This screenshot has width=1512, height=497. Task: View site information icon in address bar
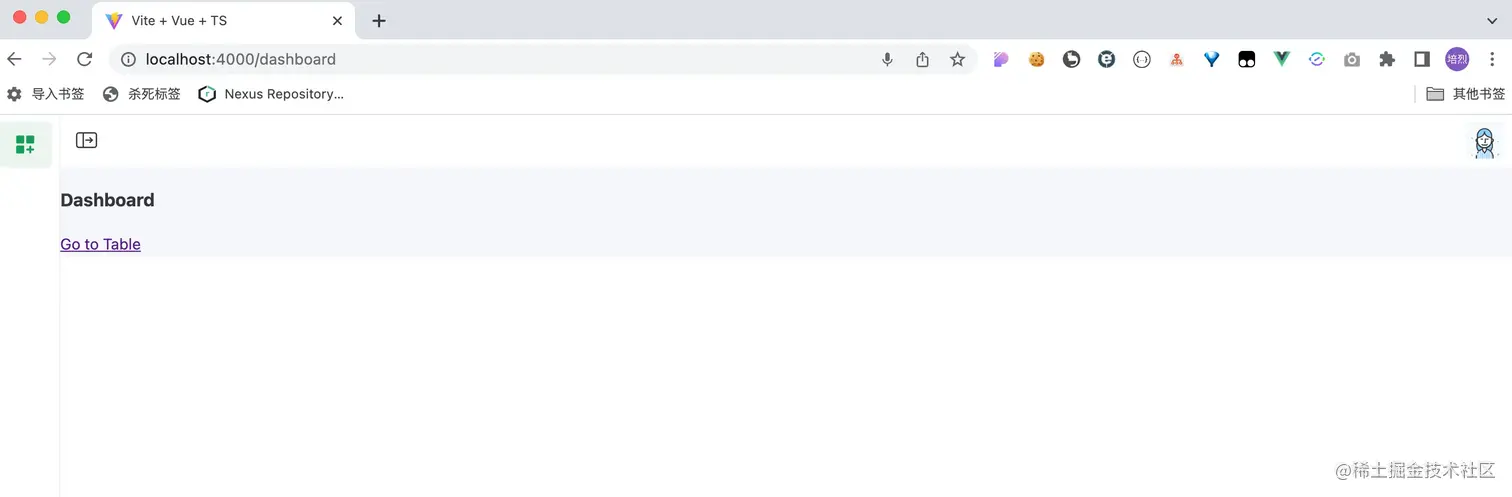128,59
